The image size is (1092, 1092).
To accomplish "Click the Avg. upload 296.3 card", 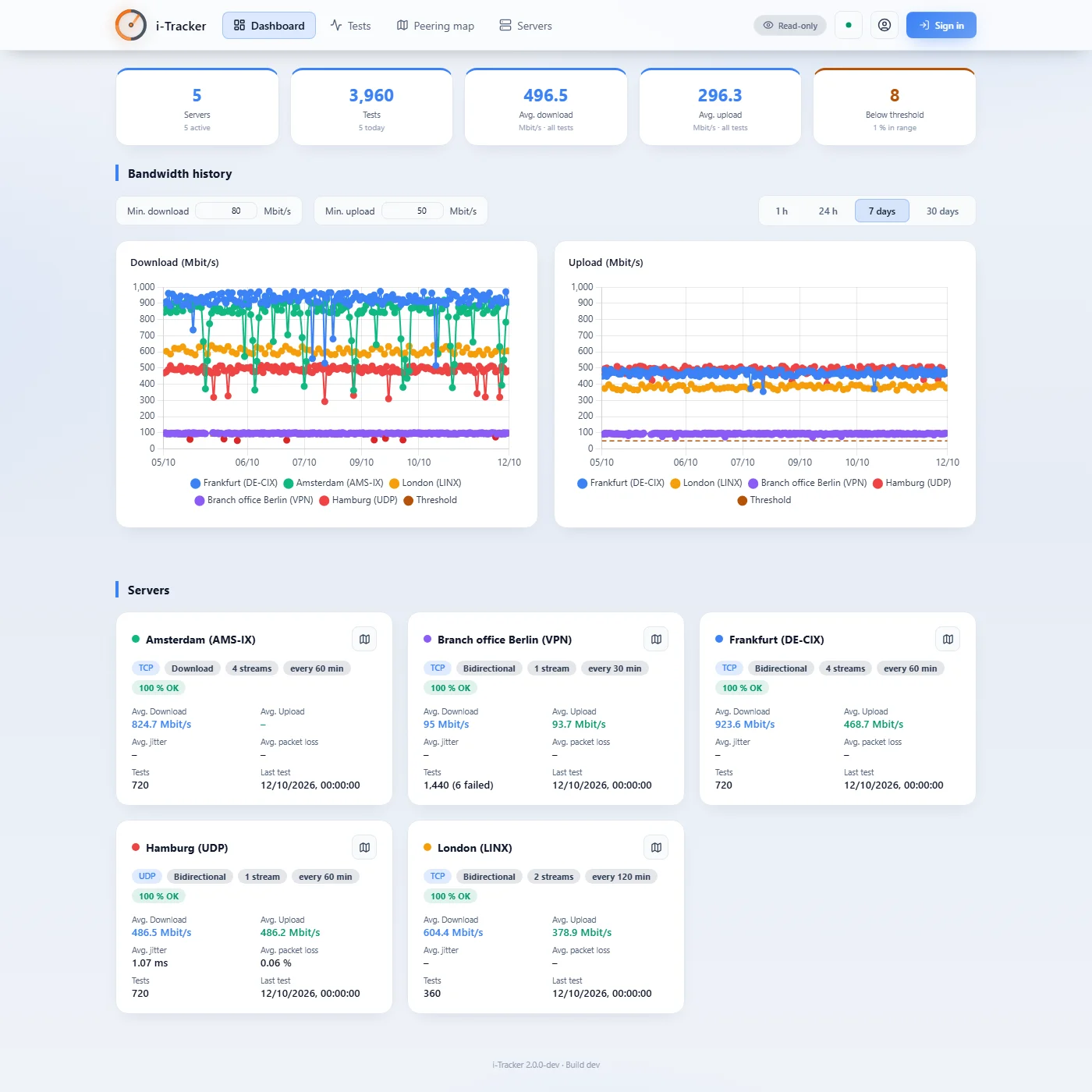I will tap(720, 107).
